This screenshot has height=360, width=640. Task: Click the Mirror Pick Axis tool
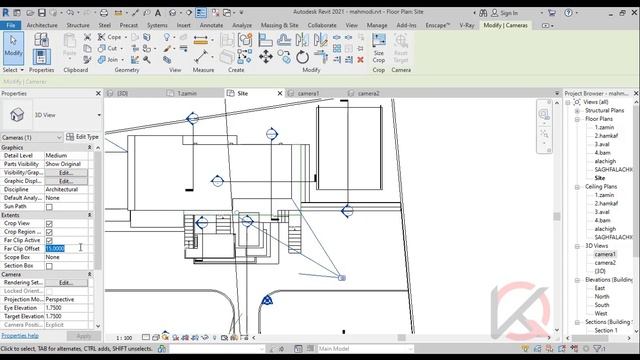[302, 40]
